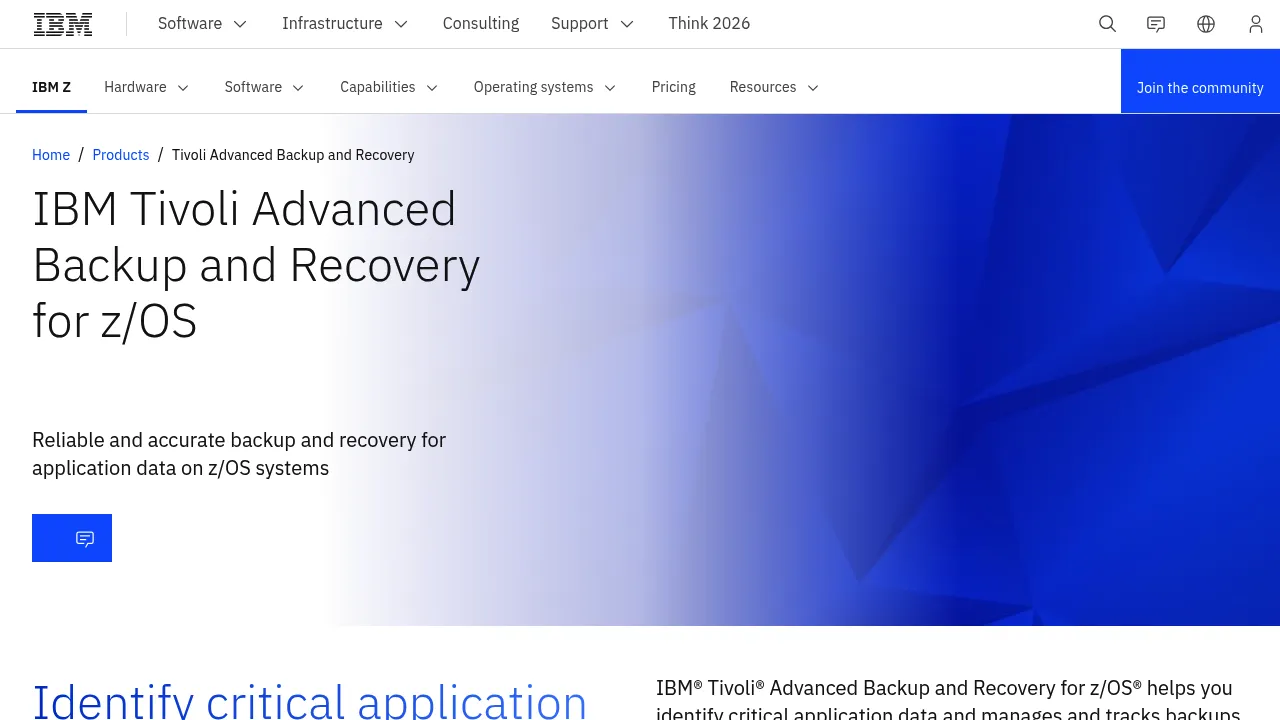Image resolution: width=1280 pixels, height=720 pixels.
Task: Open the search magnifier icon
Action: [1107, 24]
